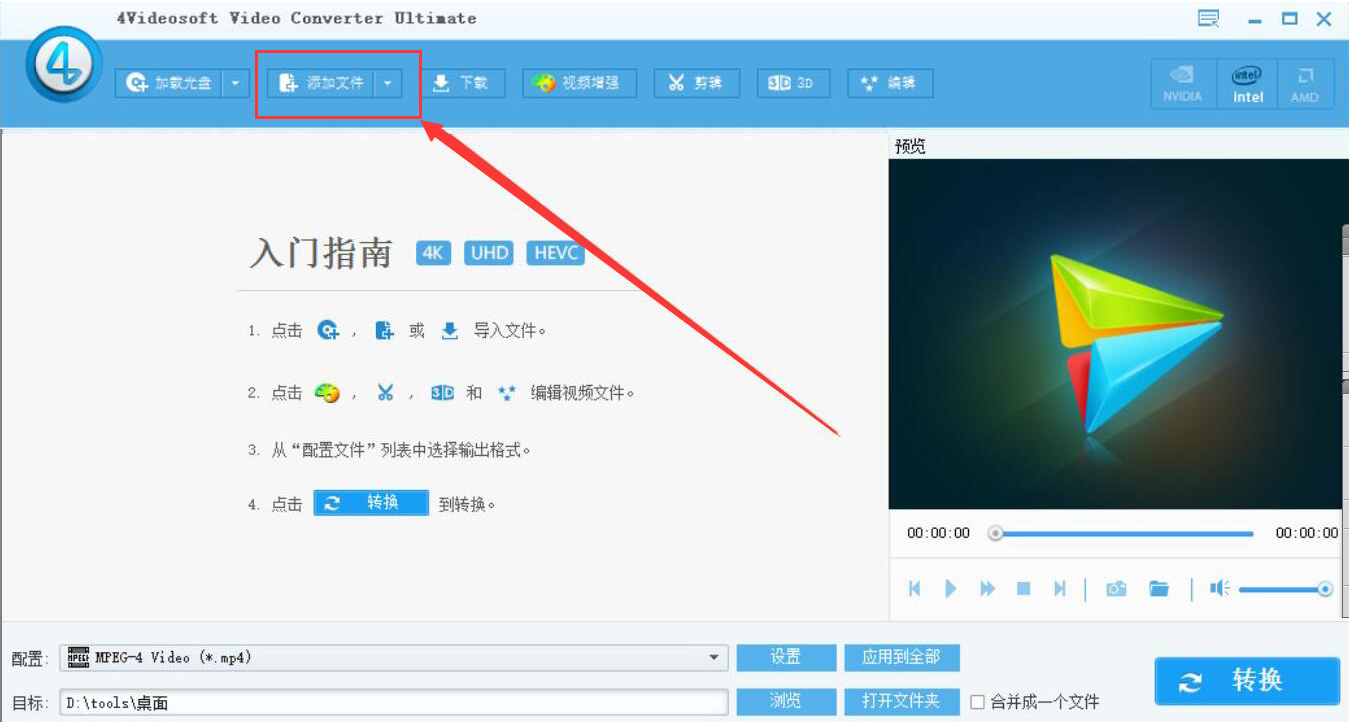
Task: Click the 预览 preview label
Action: (x=910, y=147)
